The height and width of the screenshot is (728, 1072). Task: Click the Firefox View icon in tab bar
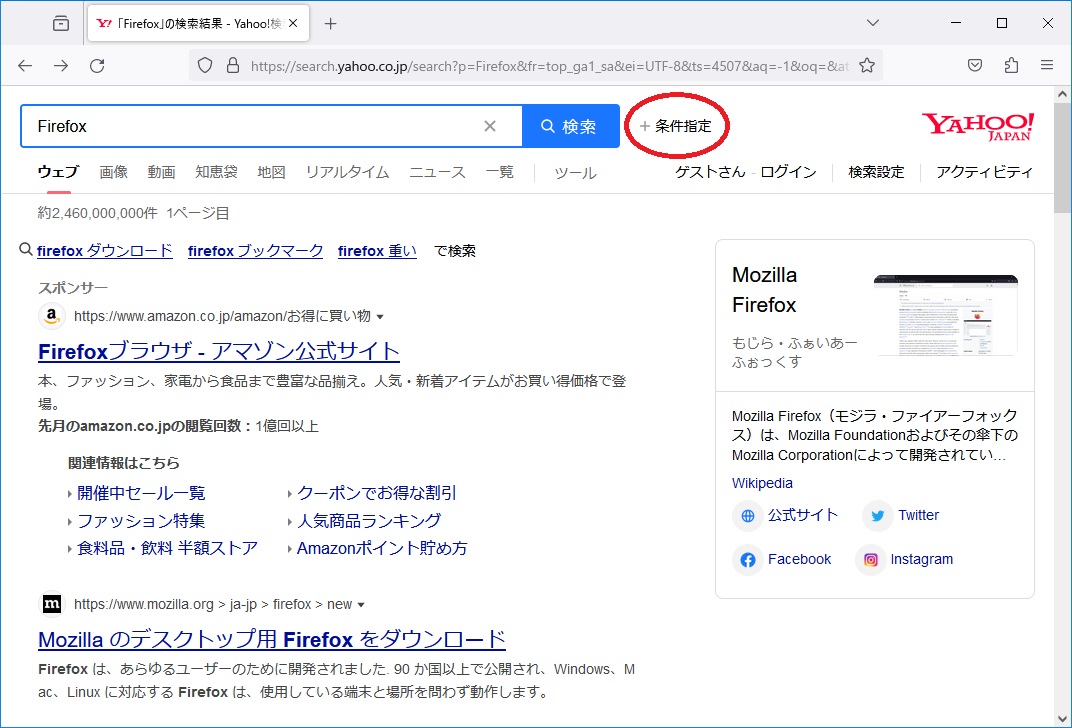pos(61,23)
